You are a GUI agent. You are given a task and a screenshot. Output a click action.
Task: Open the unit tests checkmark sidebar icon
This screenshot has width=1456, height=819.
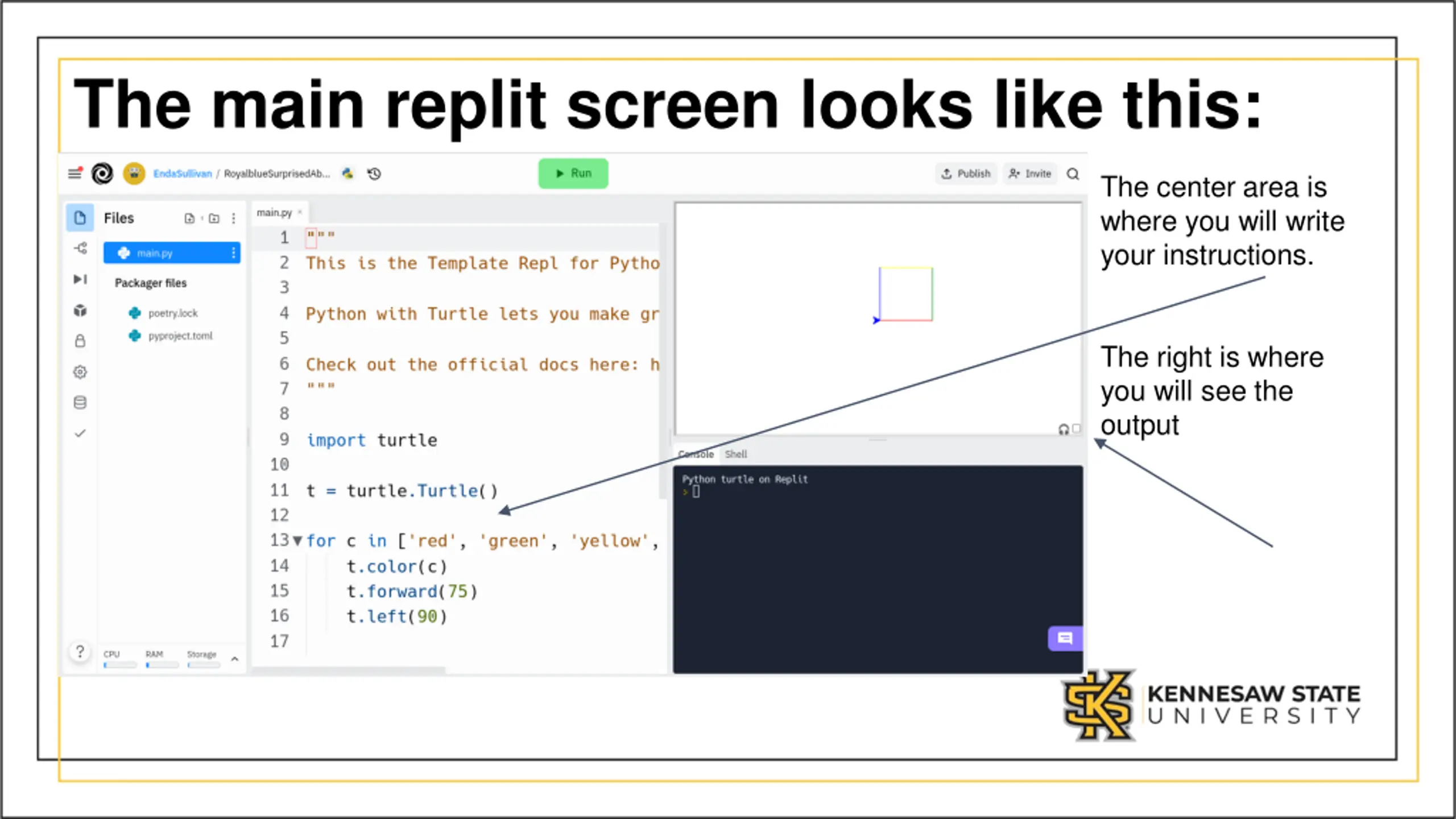coord(80,433)
